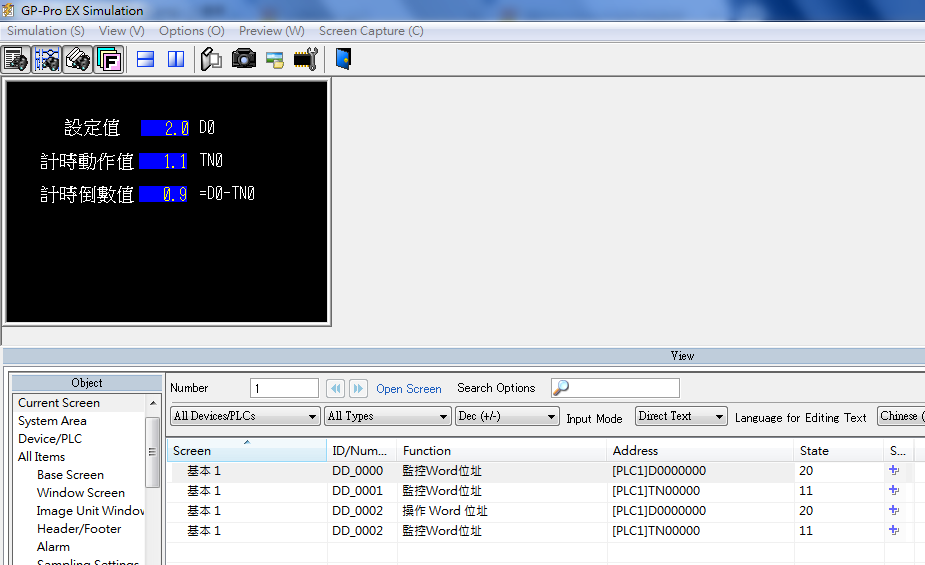The height and width of the screenshot is (565, 925).
Task: Toggle the first view-list toolbar icon
Action: [16, 59]
